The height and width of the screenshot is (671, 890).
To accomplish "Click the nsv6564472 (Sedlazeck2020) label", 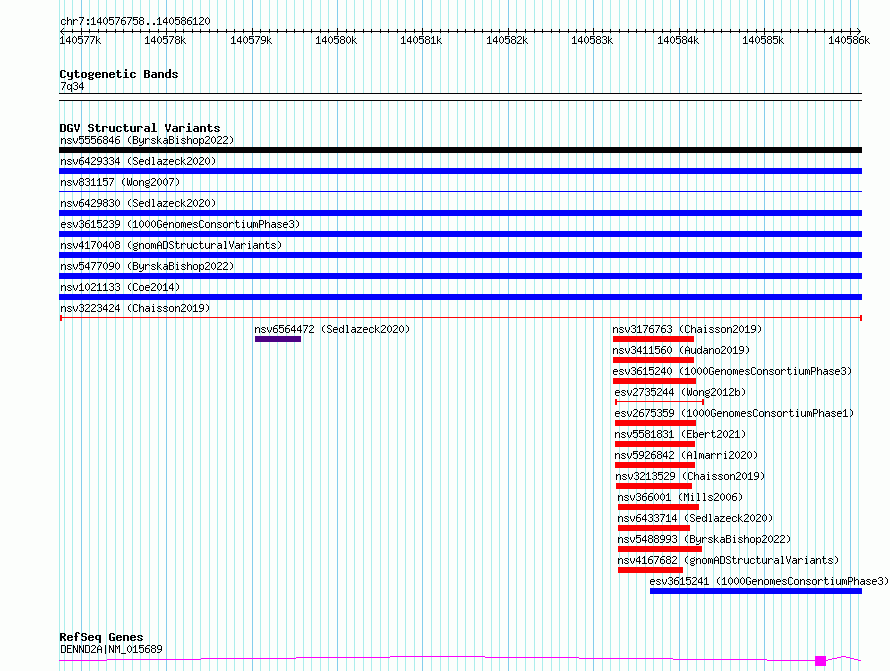I will [332, 329].
